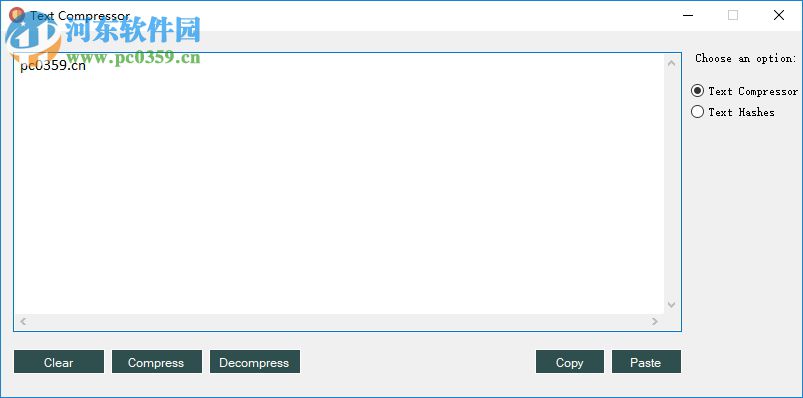Close the Text Compressor window
The height and width of the screenshot is (398, 803).
[x=778, y=15]
